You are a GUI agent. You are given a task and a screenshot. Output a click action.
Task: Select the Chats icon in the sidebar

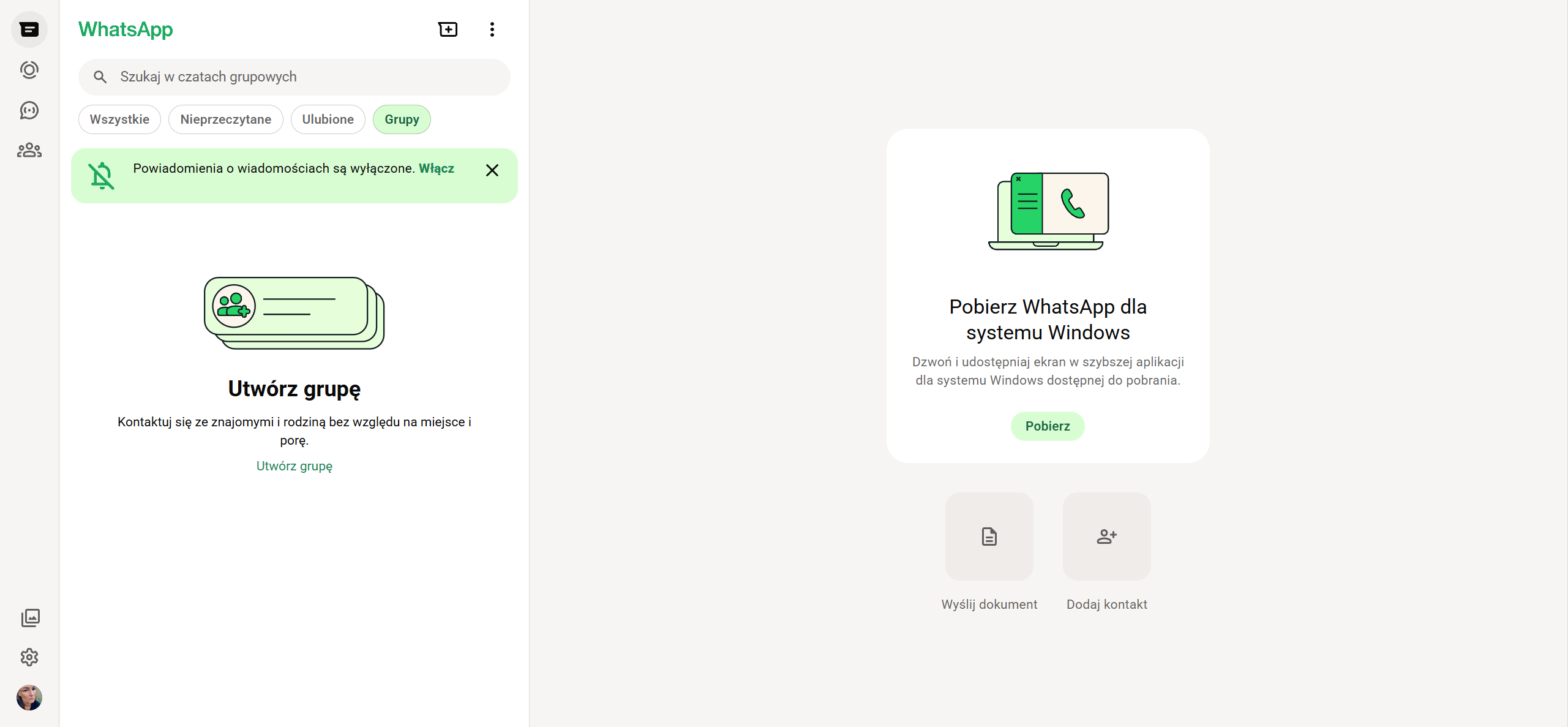coord(29,29)
